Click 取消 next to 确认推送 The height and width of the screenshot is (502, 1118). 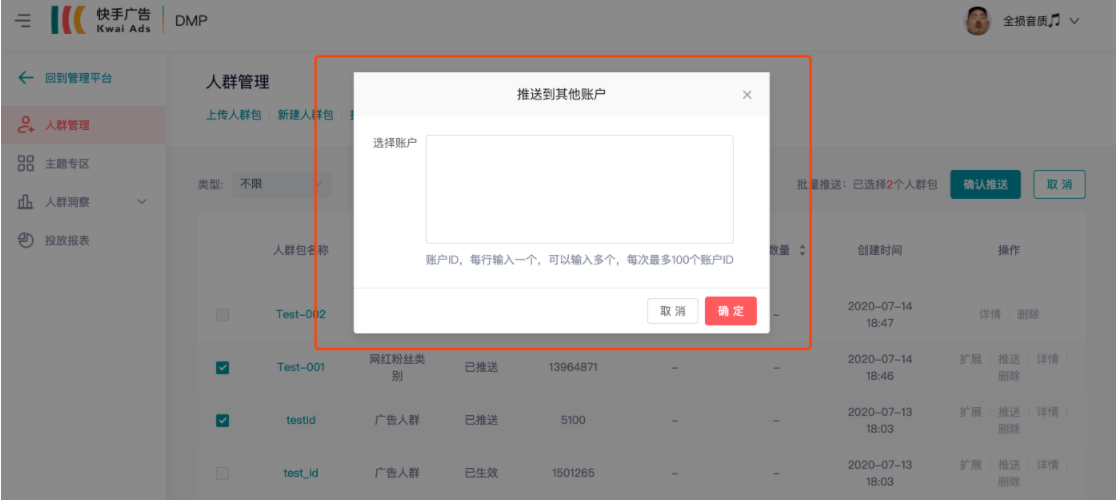click(1060, 185)
